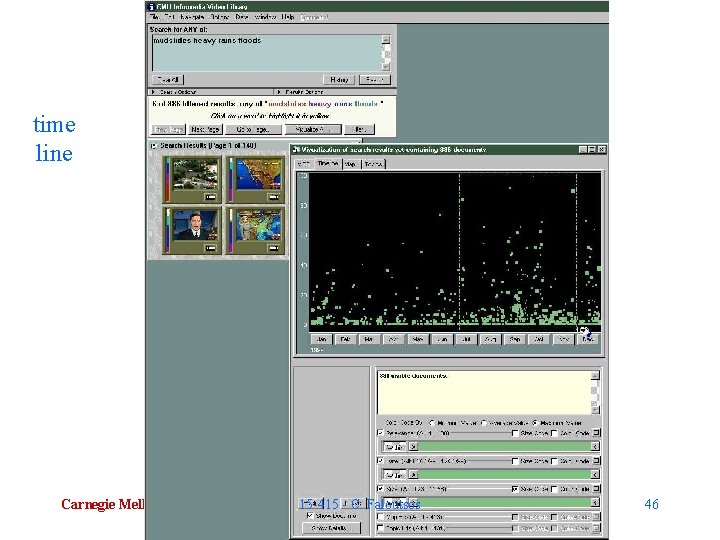720x540 pixels.
Task: Click the Informedia app icon in title bar
Action: coord(151,6)
